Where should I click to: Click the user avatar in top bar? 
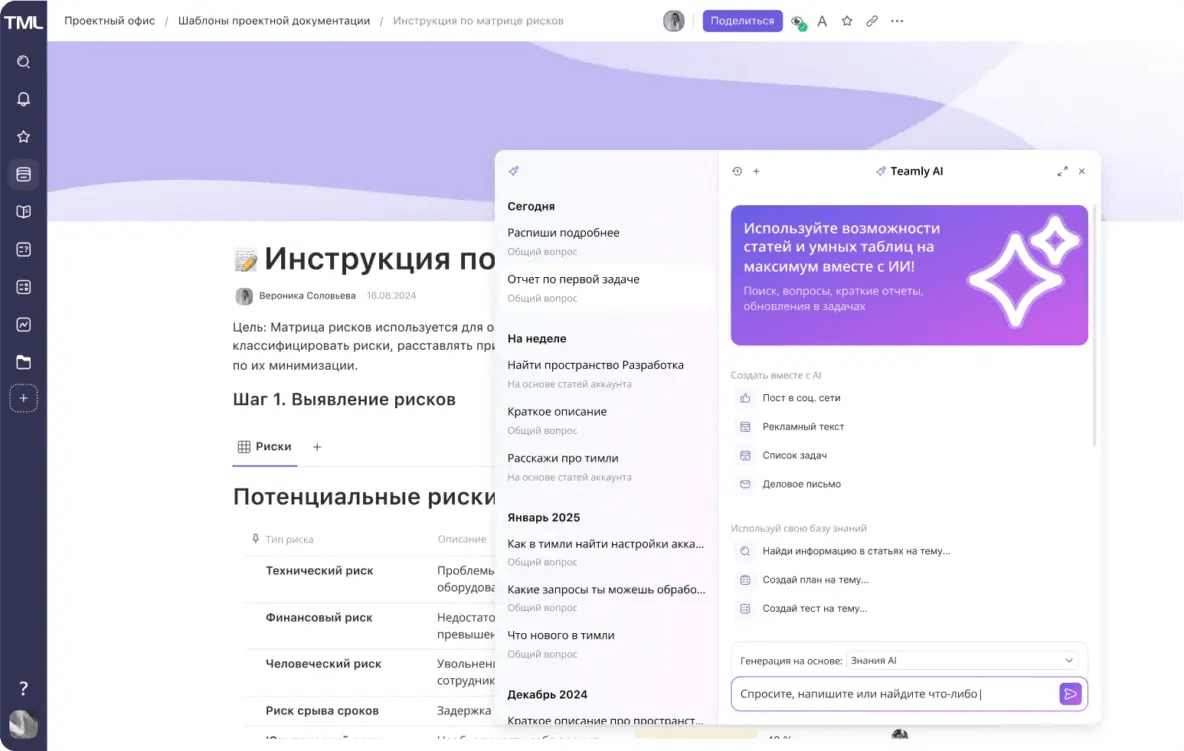coord(674,21)
